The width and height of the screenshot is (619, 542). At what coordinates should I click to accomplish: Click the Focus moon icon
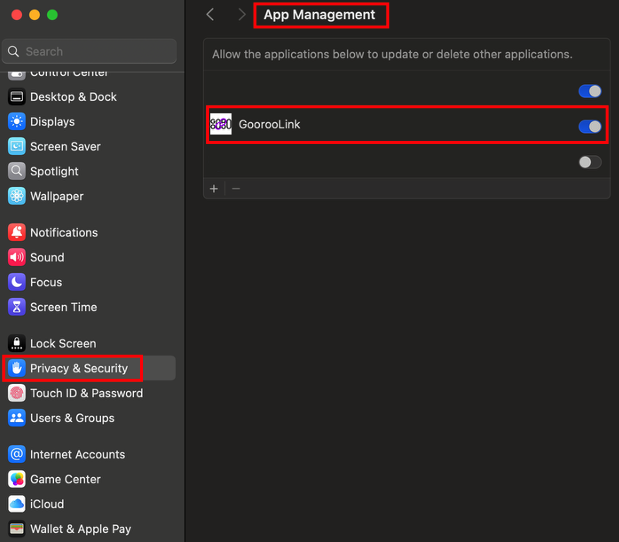pos(17,282)
